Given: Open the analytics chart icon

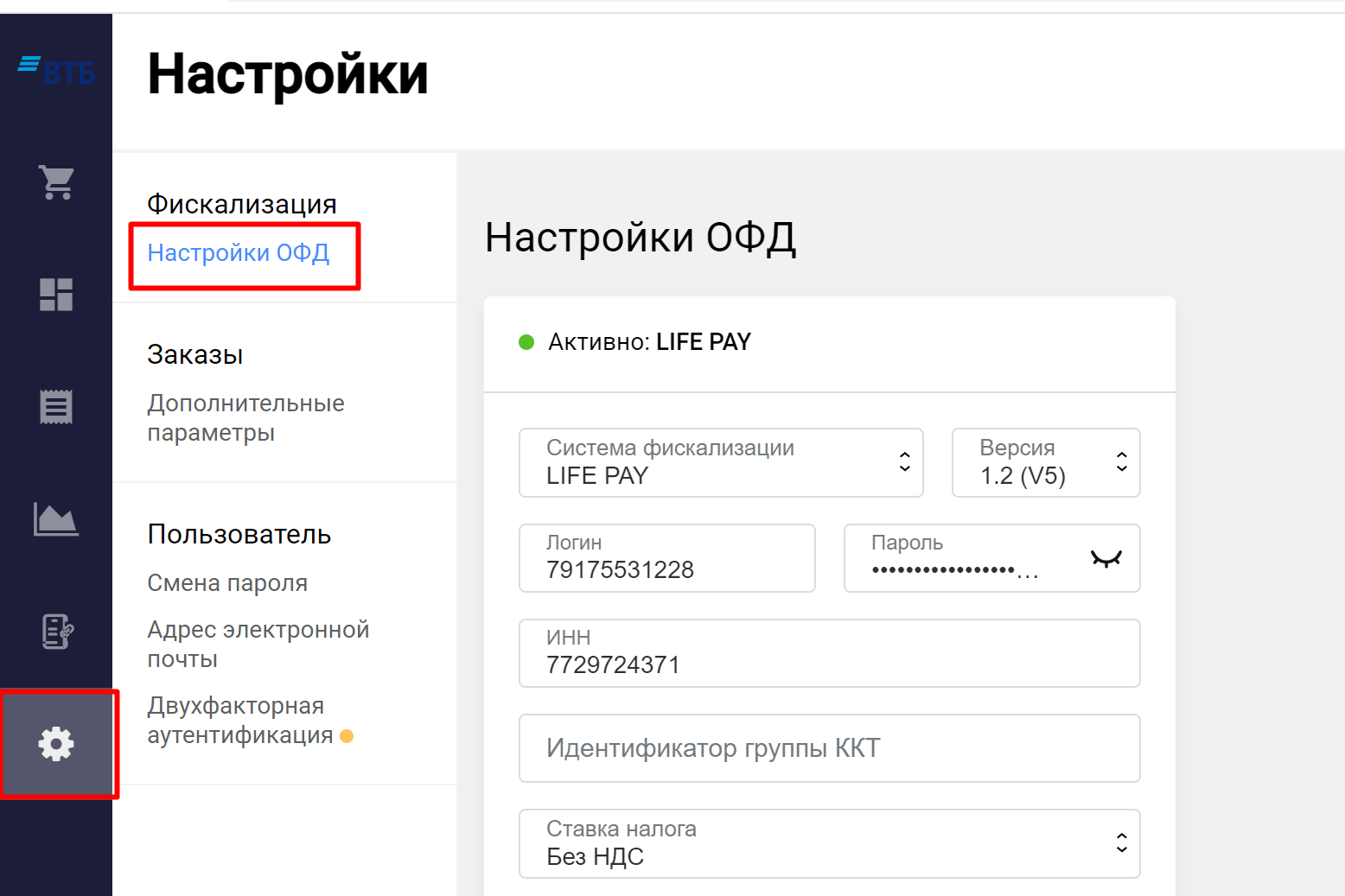Looking at the screenshot, I should (56, 518).
